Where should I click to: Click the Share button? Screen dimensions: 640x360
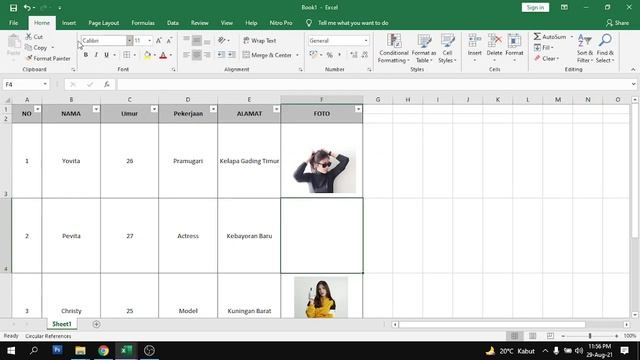pos(618,23)
